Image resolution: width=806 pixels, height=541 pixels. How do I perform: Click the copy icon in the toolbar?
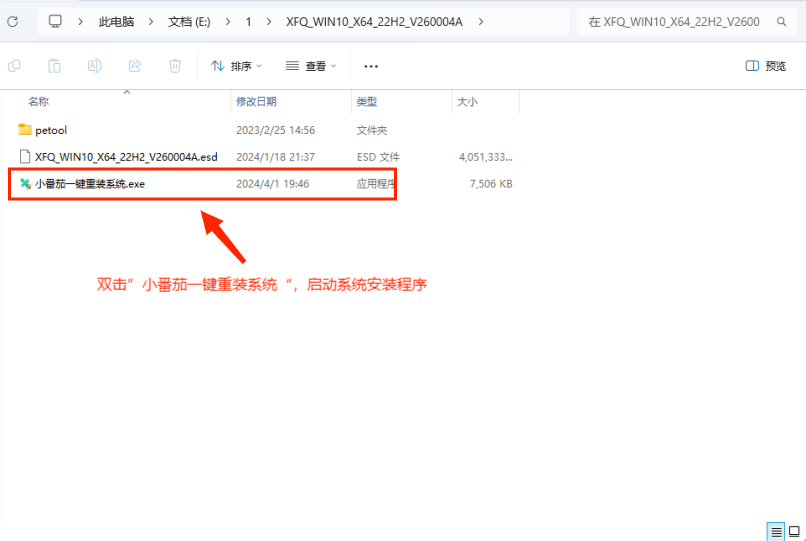[14, 66]
